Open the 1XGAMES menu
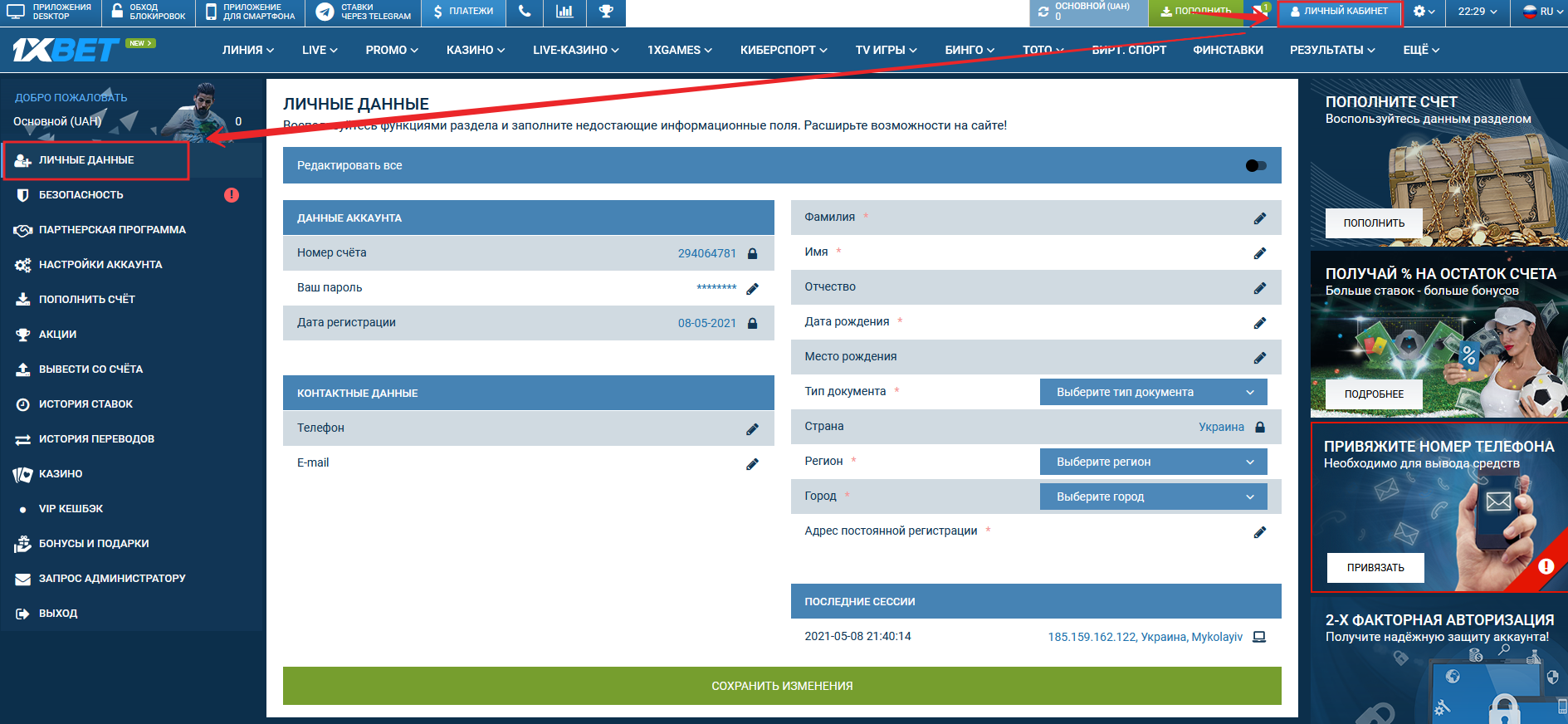This screenshot has height=724, width=1568. pos(680,50)
